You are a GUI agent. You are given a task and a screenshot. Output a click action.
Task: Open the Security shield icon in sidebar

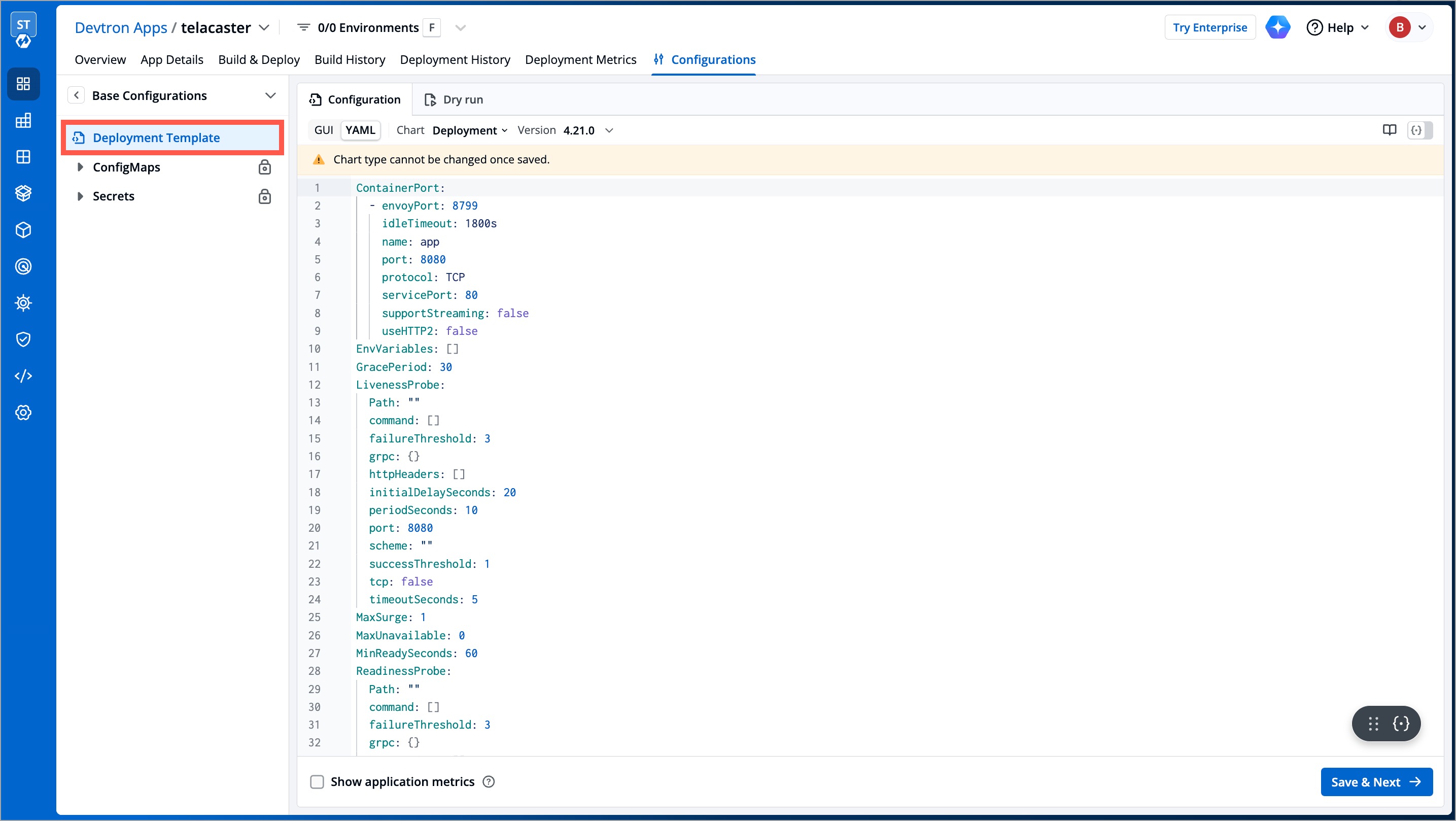23,339
